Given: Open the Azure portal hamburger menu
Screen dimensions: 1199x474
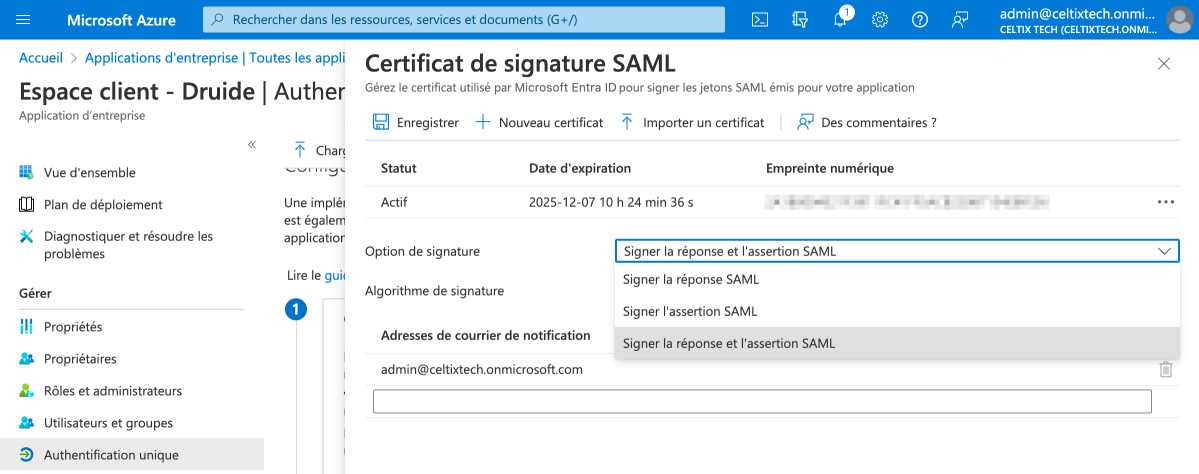Looking at the screenshot, I should tap(24, 20).
